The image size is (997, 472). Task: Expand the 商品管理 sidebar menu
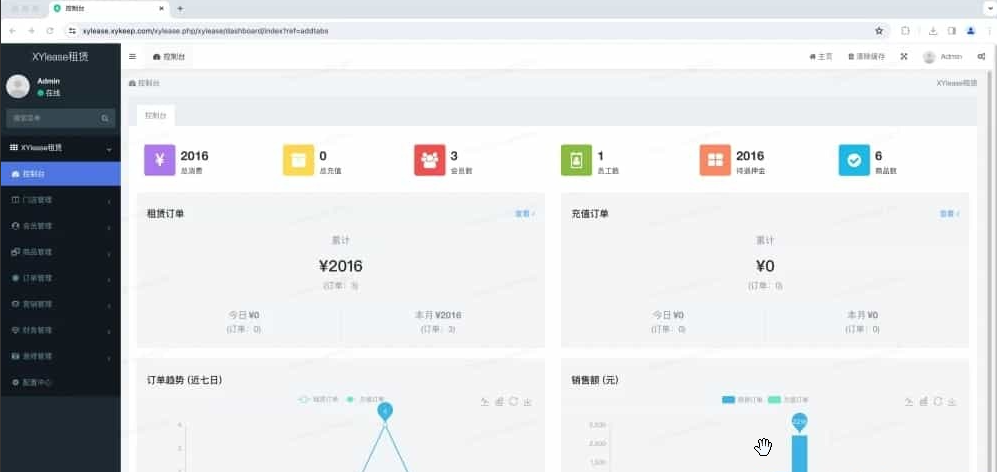click(60, 252)
